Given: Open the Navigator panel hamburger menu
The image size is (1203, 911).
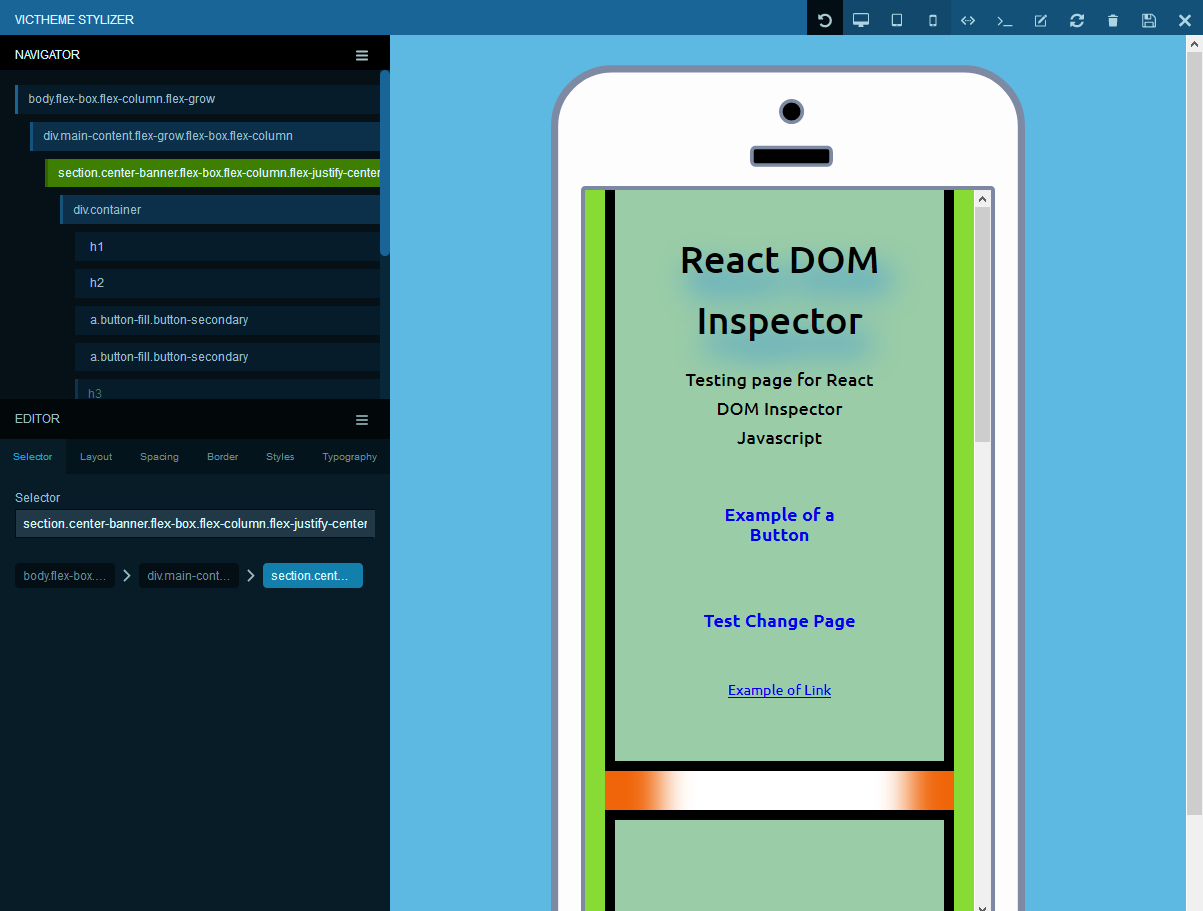Looking at the screenshot, I should point(362,55).
